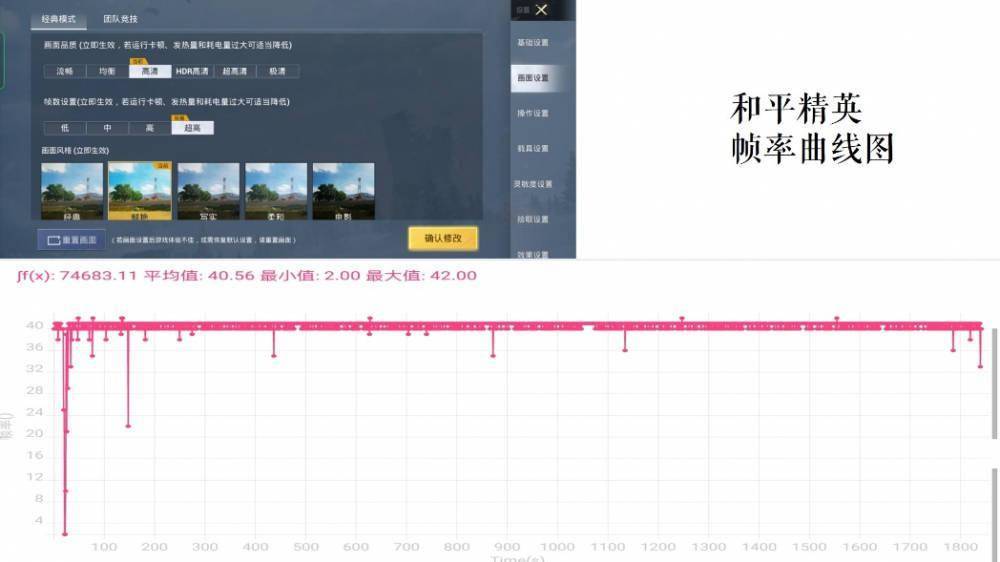
Task: Open 灵敏度设置 in the sidebar
Action: click(x=532, y=184)
